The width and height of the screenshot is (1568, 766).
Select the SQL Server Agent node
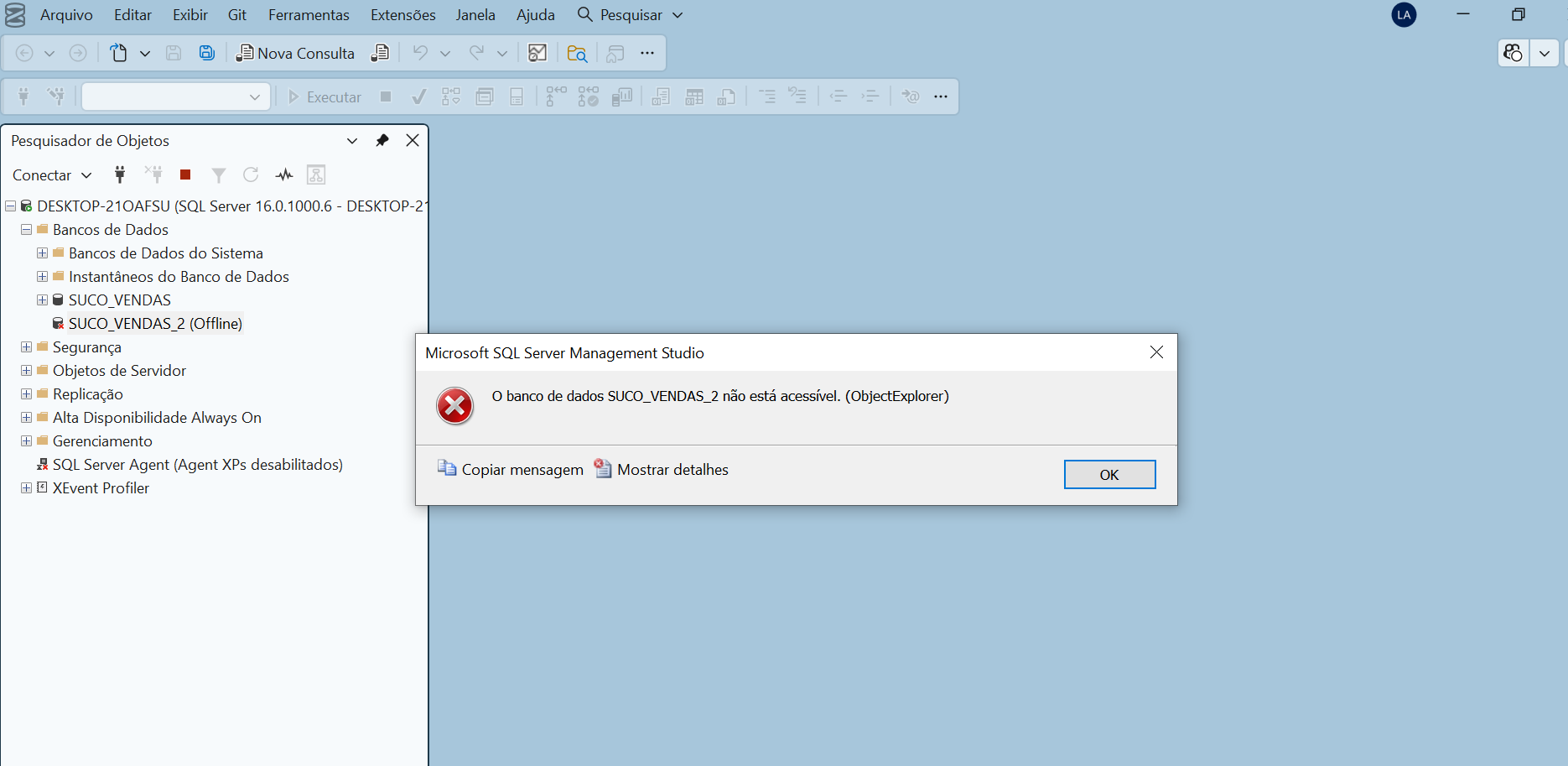[197, 464]
